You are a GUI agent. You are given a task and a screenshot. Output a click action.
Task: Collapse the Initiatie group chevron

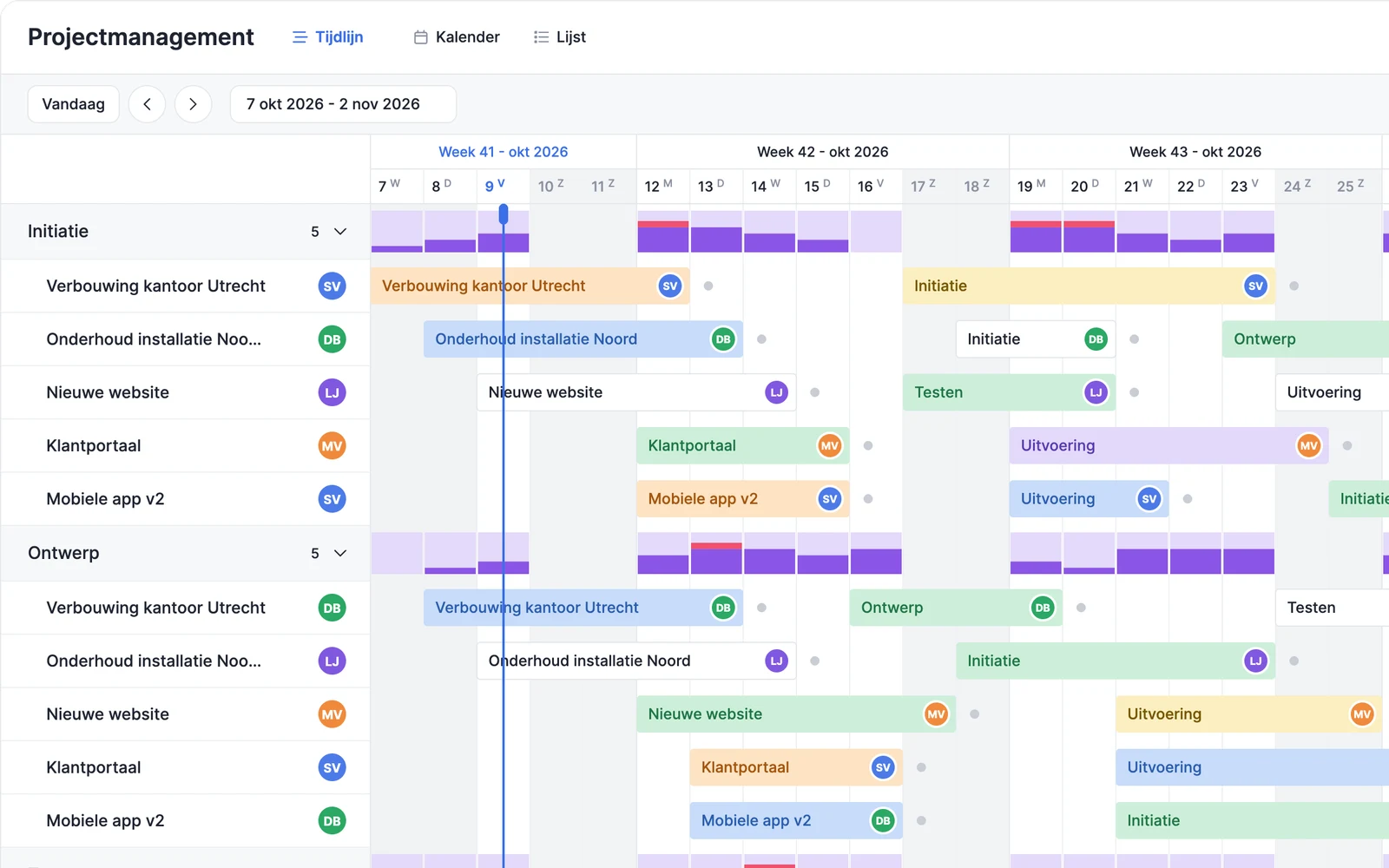coord(340,232)
